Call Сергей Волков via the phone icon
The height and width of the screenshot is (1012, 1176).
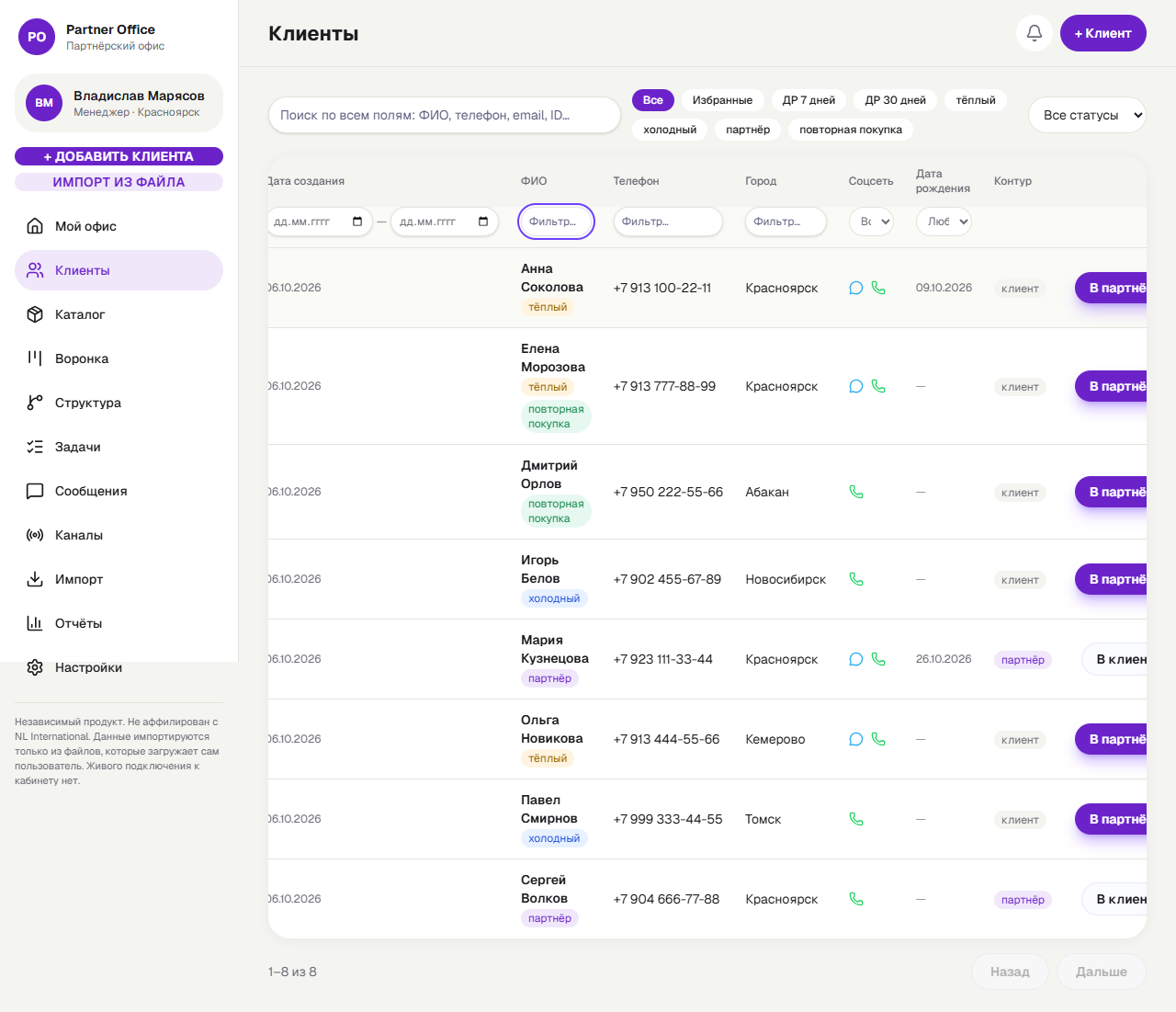pyautogui.click(x=856, y=899)
